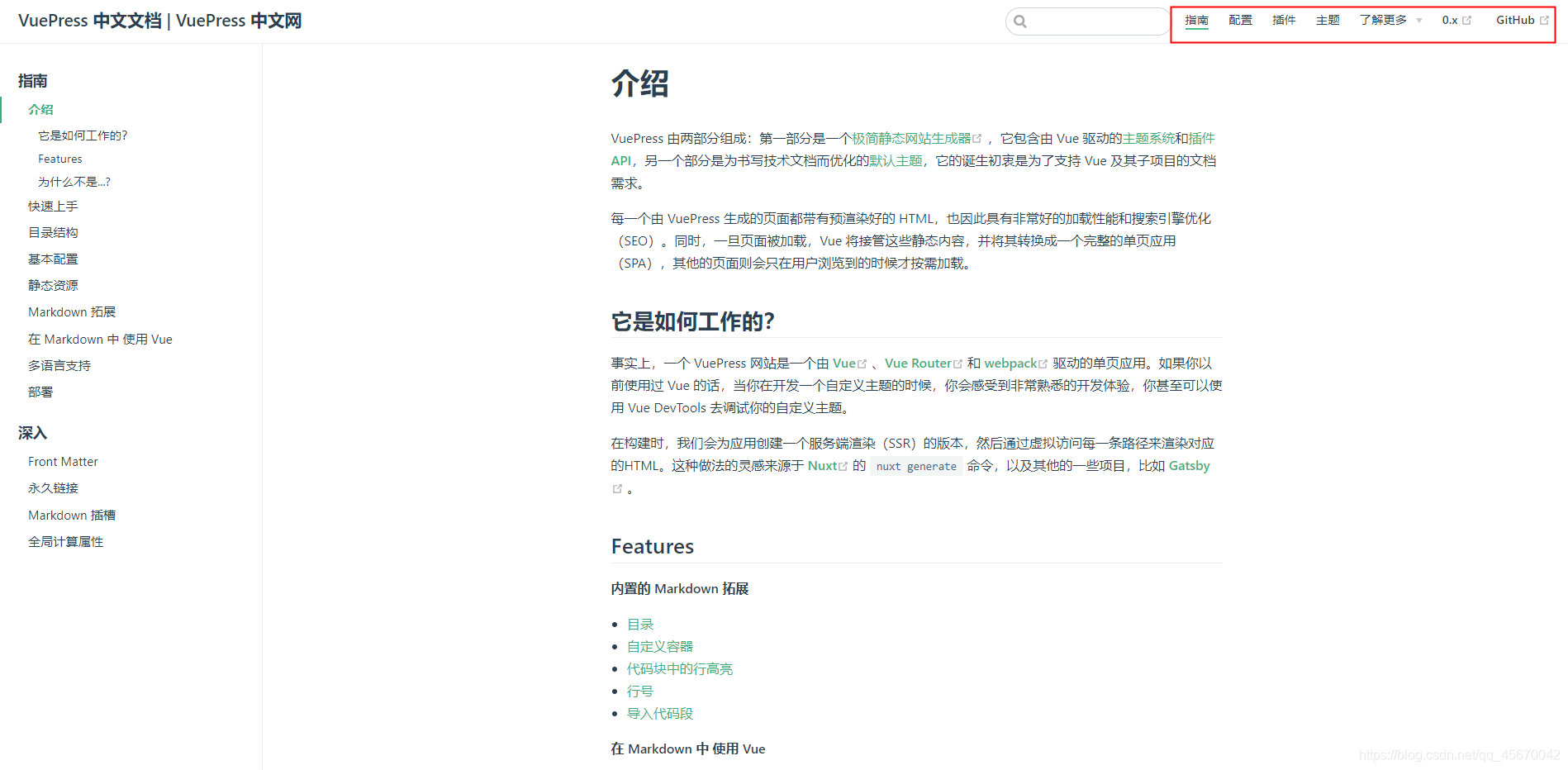The height and width of the screenshot is (770, 1568).
Task: Follow the 主题系统 link
Action: click(x=1148, y=139)
